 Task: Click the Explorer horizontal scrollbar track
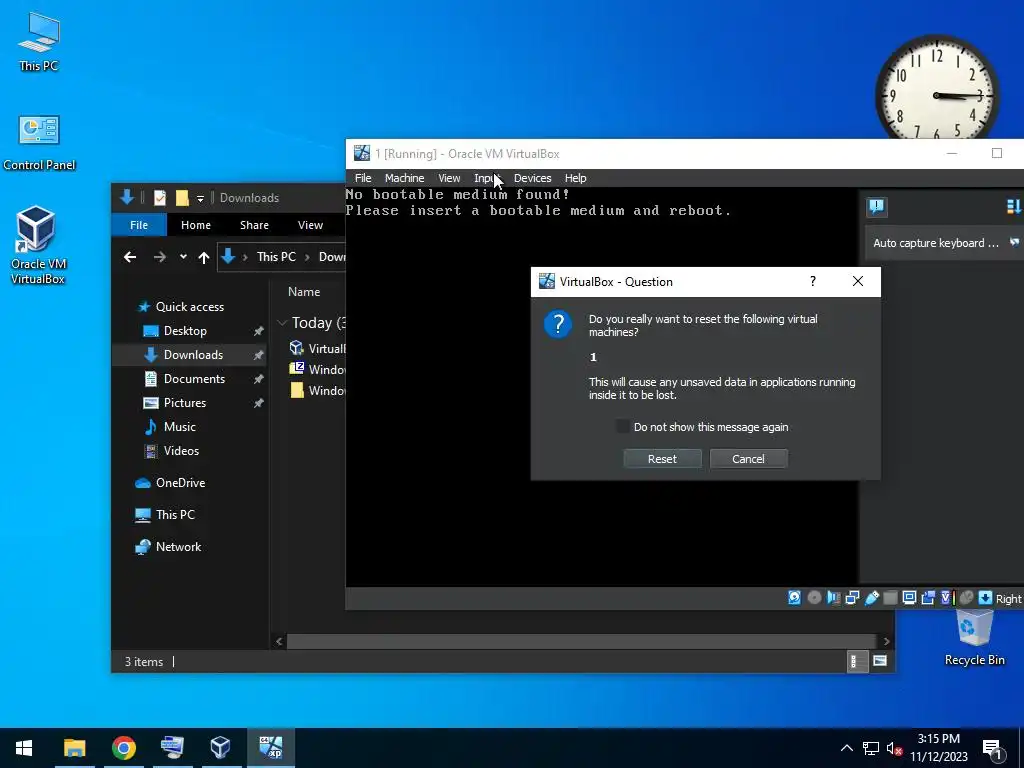point(581,641)
